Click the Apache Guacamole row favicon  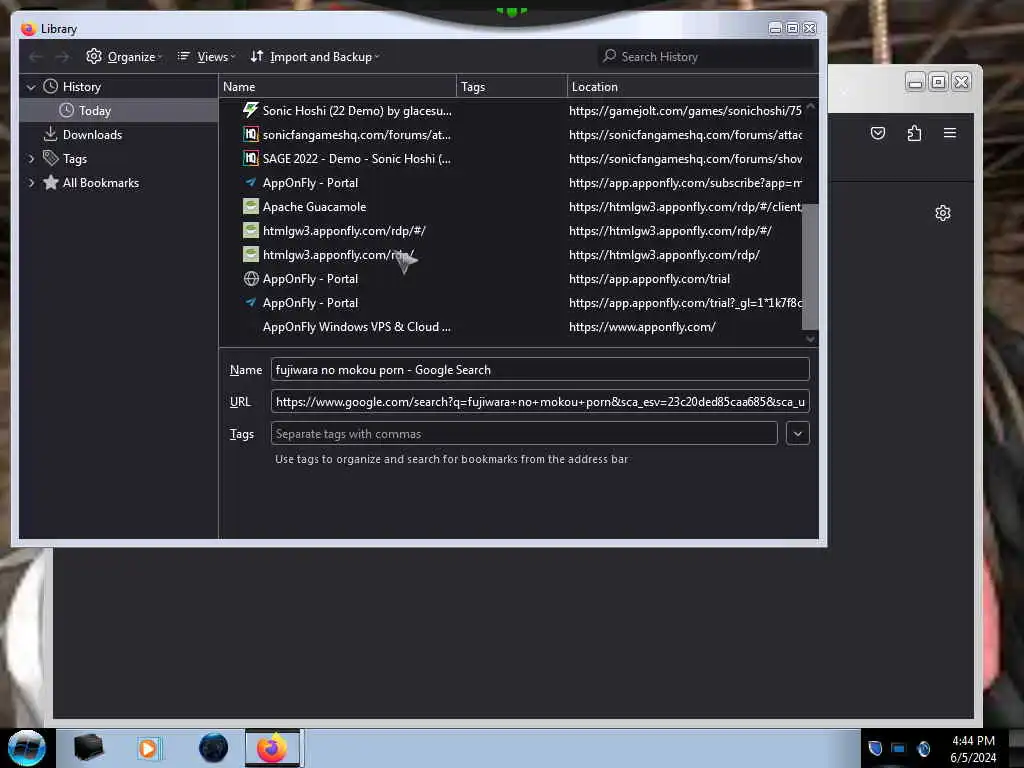251,207
